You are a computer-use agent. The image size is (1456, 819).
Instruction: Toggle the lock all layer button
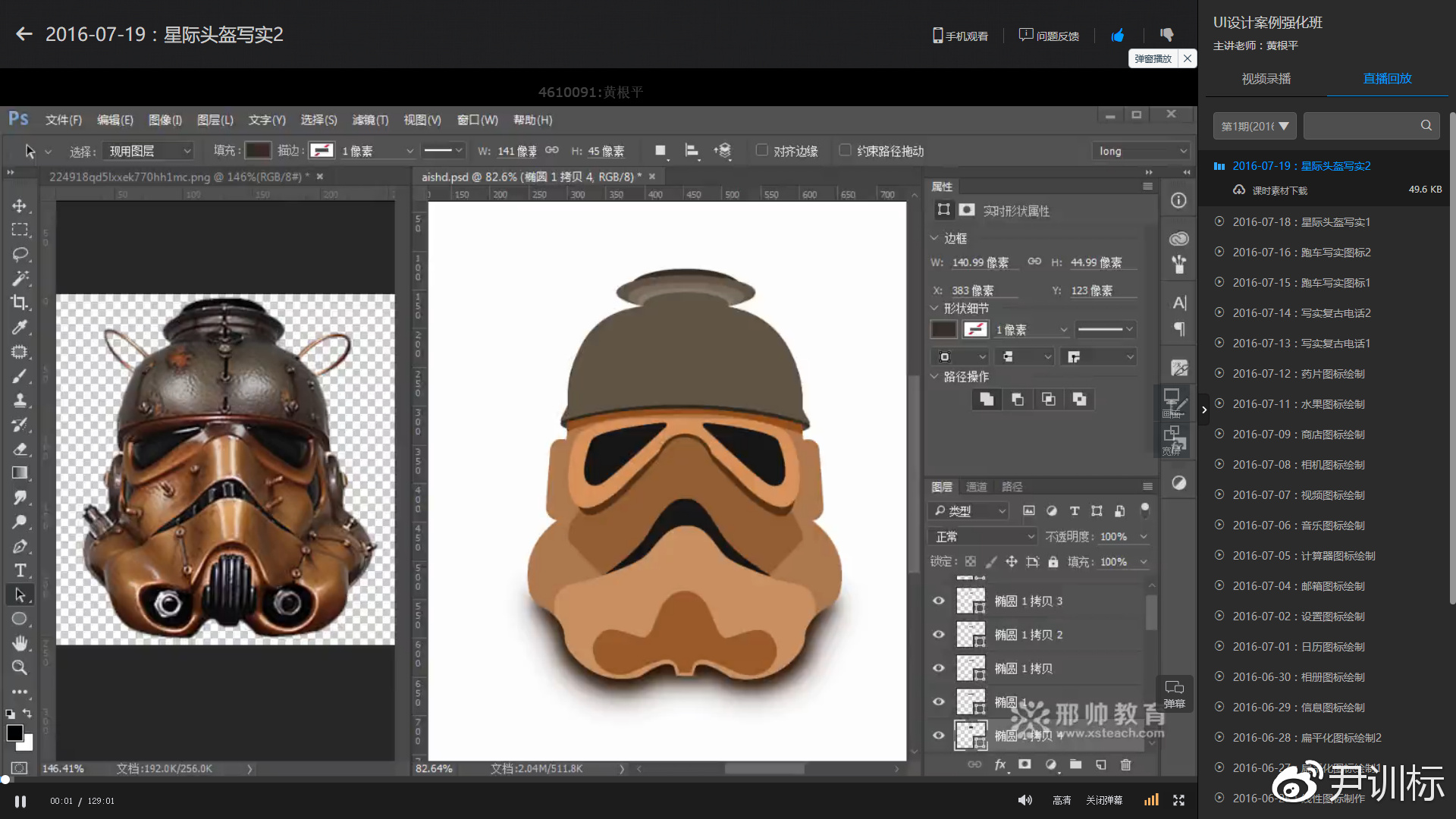coord(1053,562)
